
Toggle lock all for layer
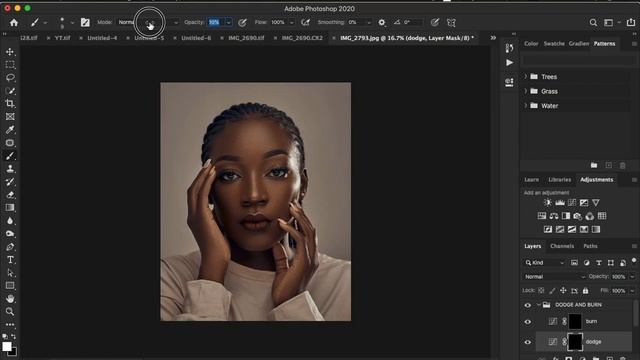click(x=586, y=291)
